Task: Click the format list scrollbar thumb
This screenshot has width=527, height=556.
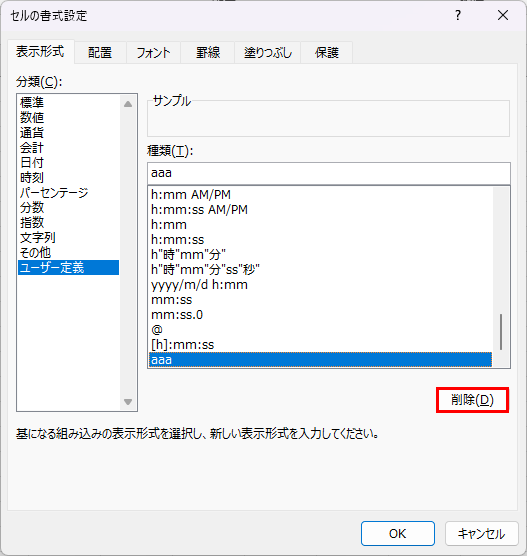Action: (501, 332)
